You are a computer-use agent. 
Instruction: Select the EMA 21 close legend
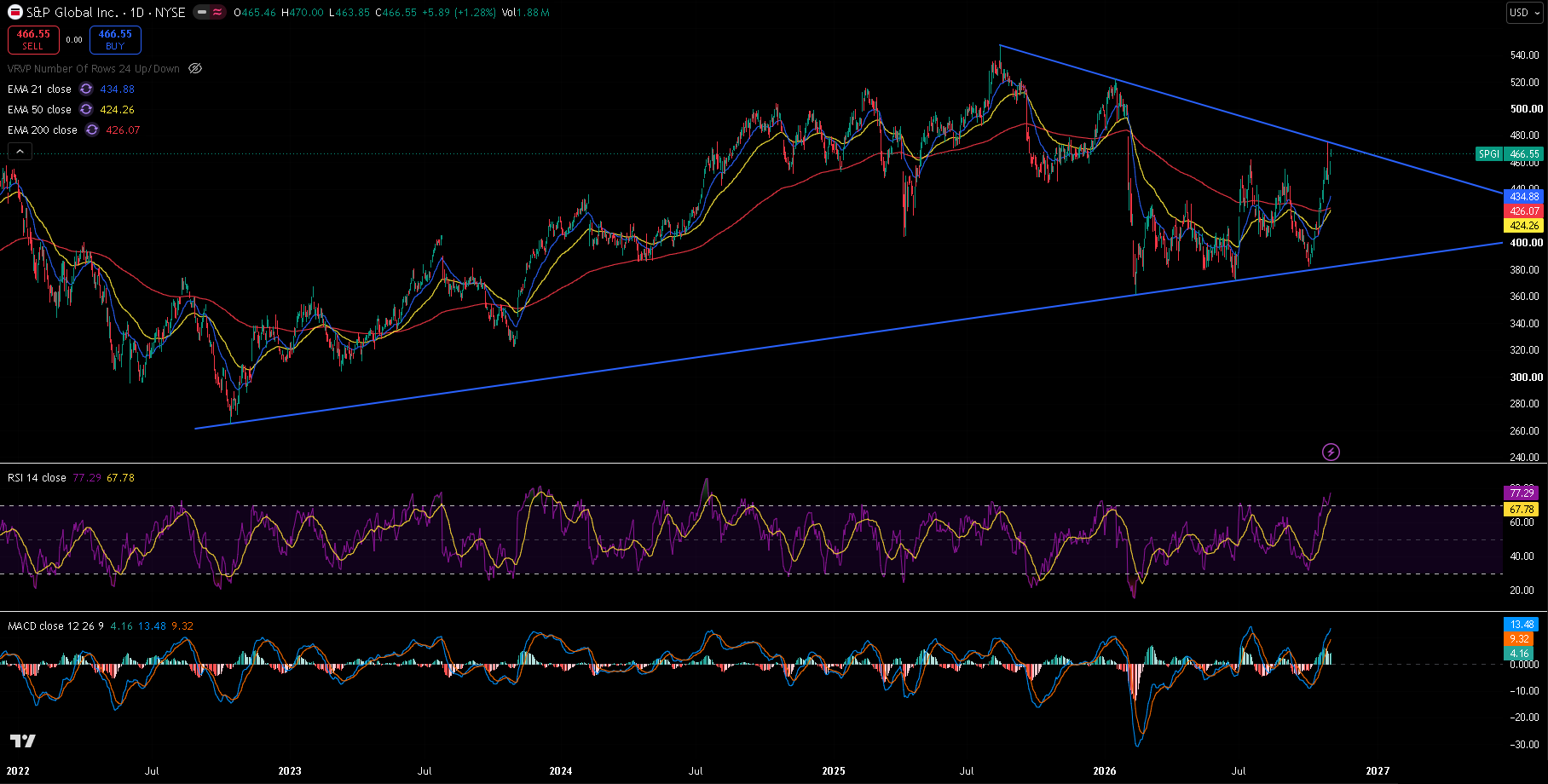[x=39, y=89]
